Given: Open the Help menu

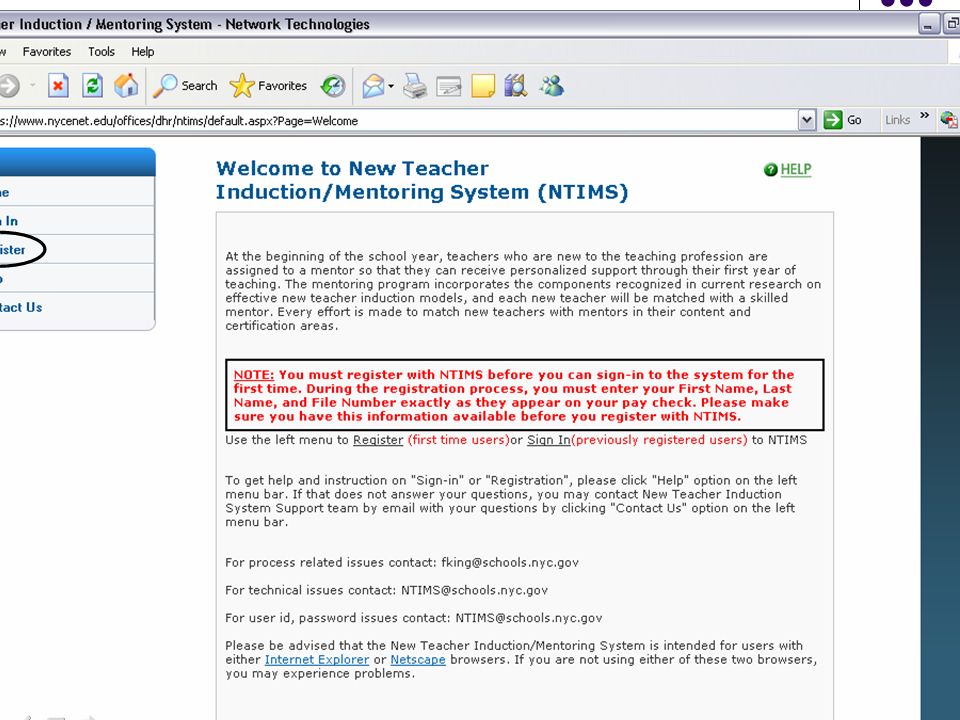Looking at the screenshot, I should 143,52.
